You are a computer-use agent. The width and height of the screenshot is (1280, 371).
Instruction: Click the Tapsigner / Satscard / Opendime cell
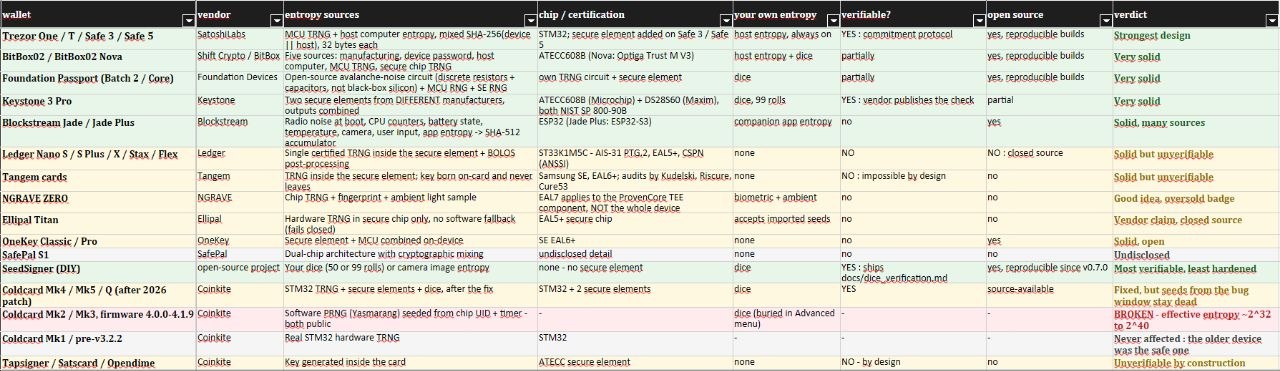pos(98,362)
